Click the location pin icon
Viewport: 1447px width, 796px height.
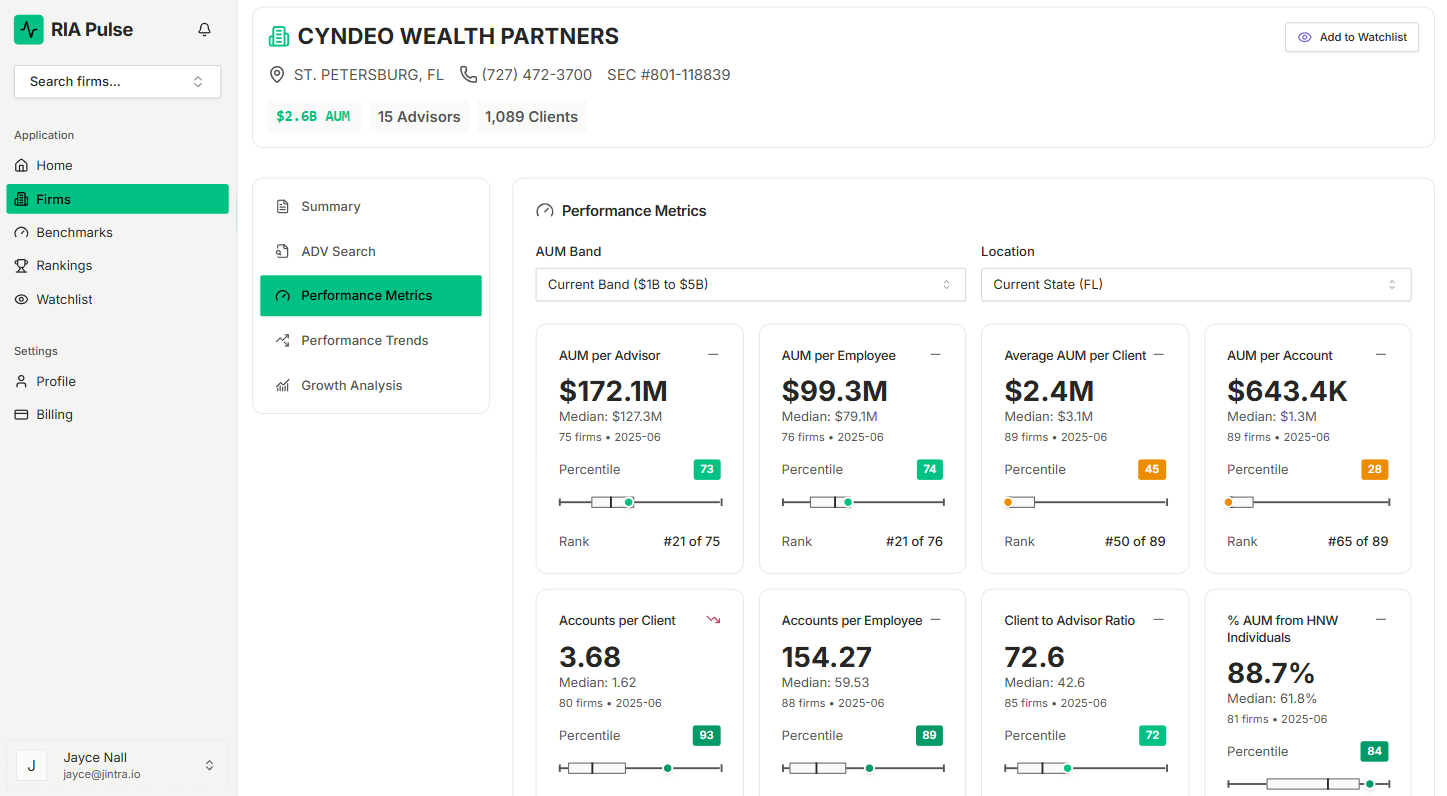point(277,75)
